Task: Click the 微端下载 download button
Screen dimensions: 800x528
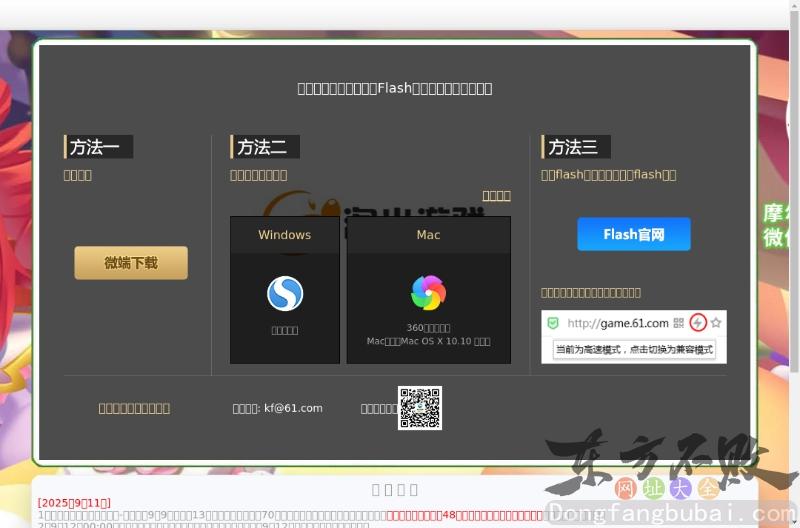Action: [131, 263]
